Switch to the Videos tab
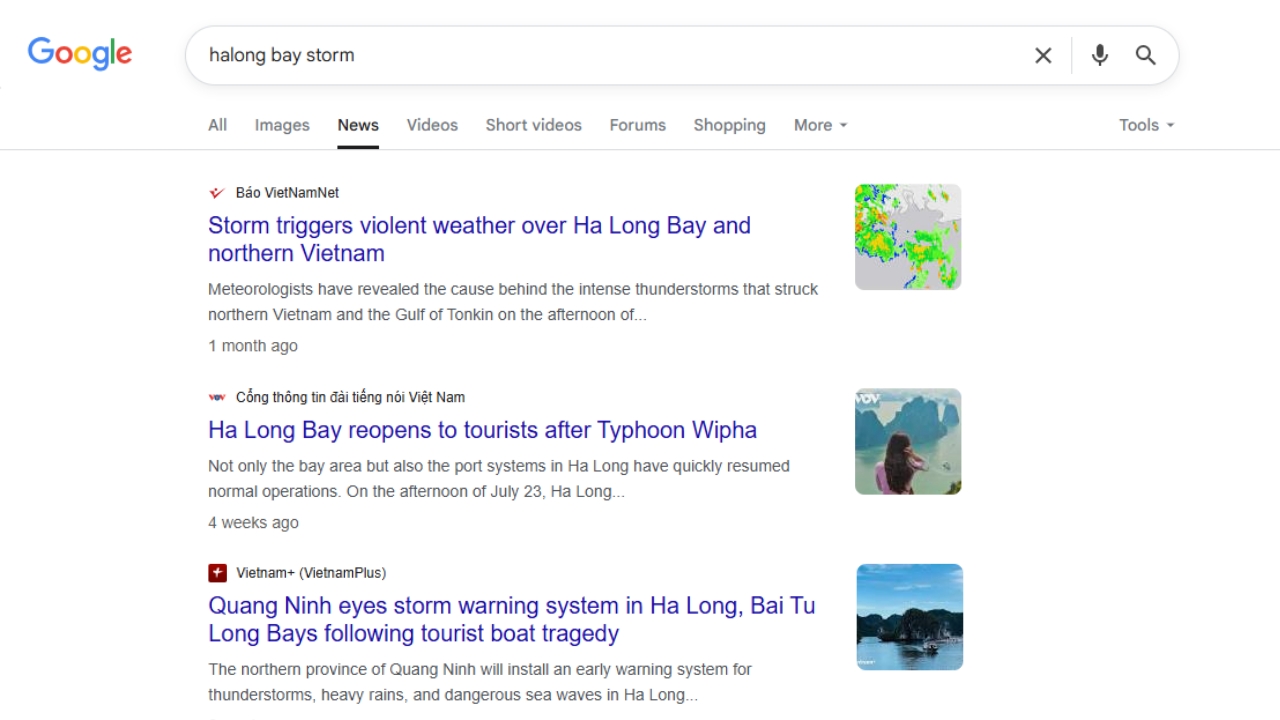 (432, 125)
